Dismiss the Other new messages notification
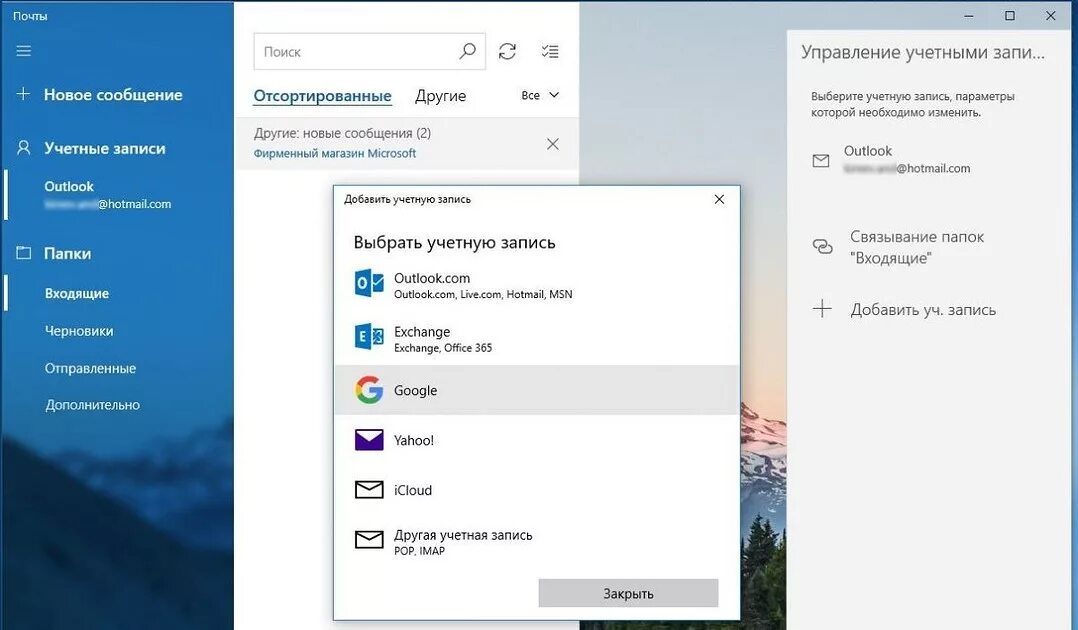Viewport: 1078px width, 630px height. tap(553, 144)
